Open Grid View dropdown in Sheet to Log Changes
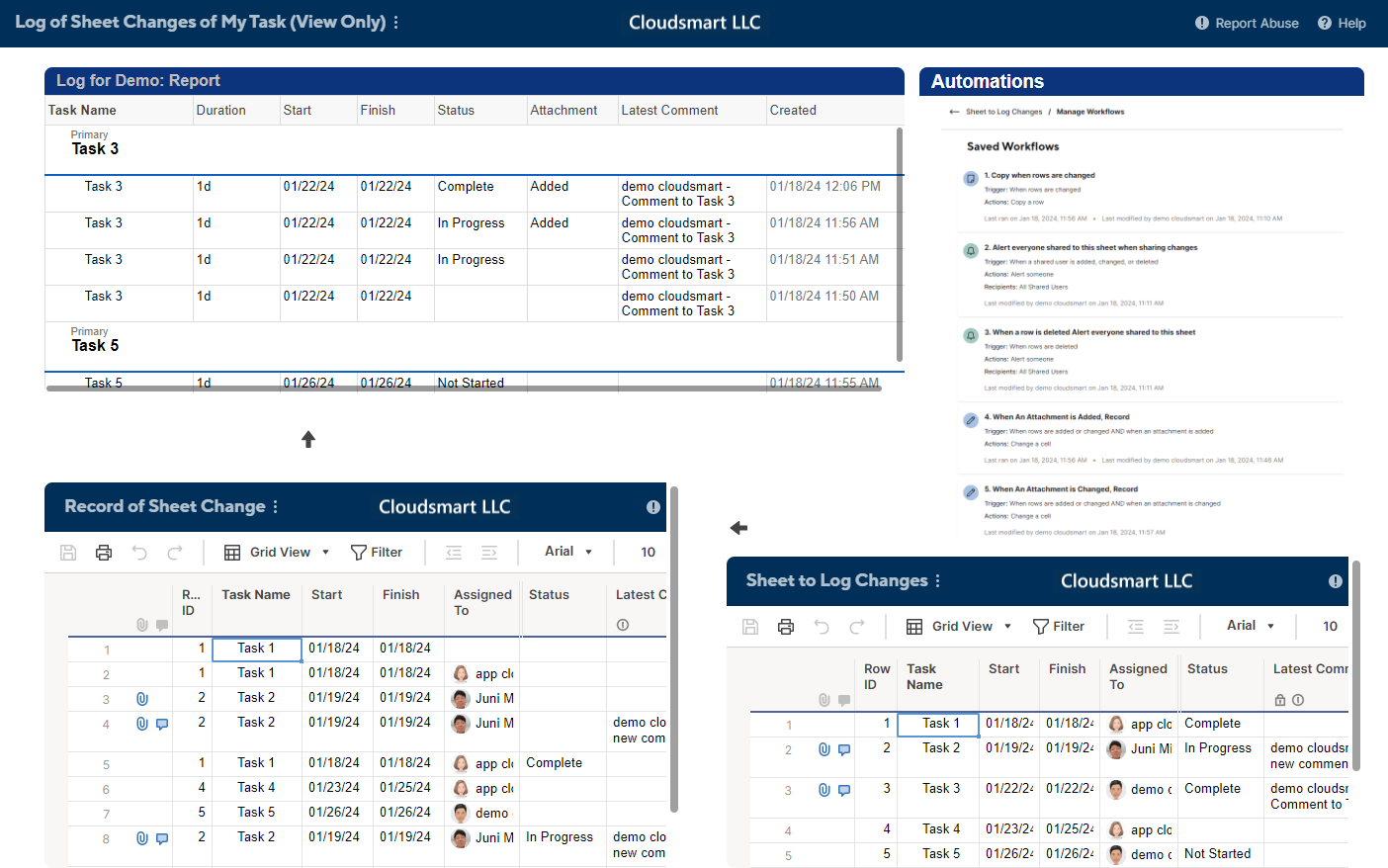 959,627
